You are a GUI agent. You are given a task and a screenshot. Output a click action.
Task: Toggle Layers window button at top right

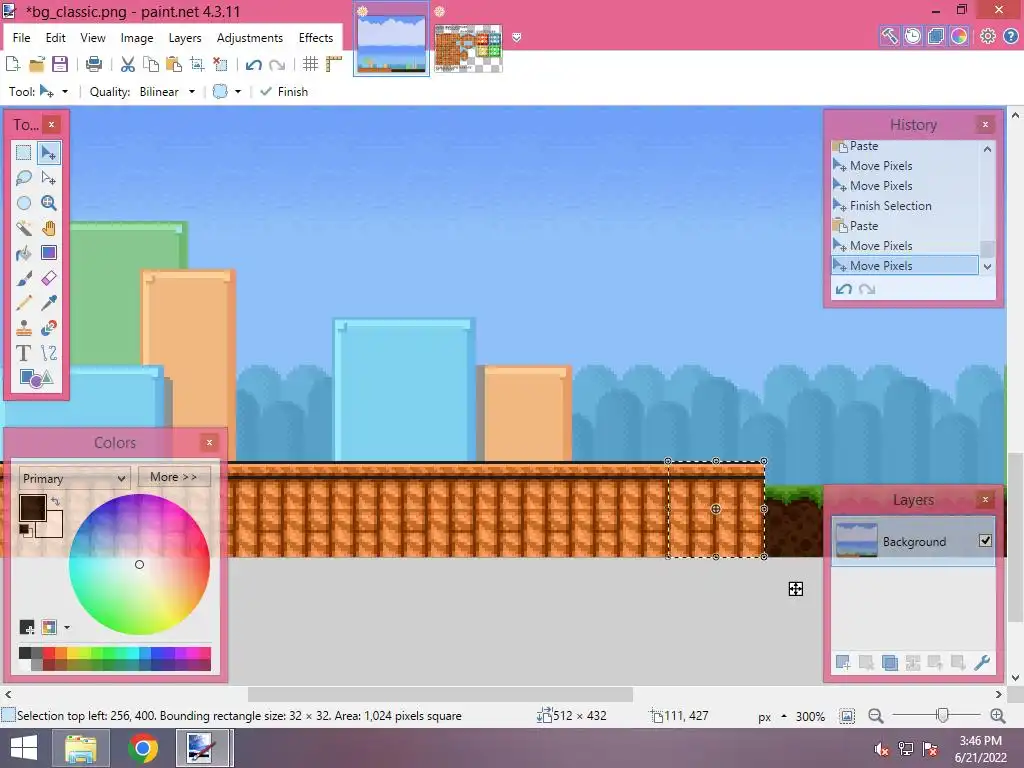click(x=936, y=36)
